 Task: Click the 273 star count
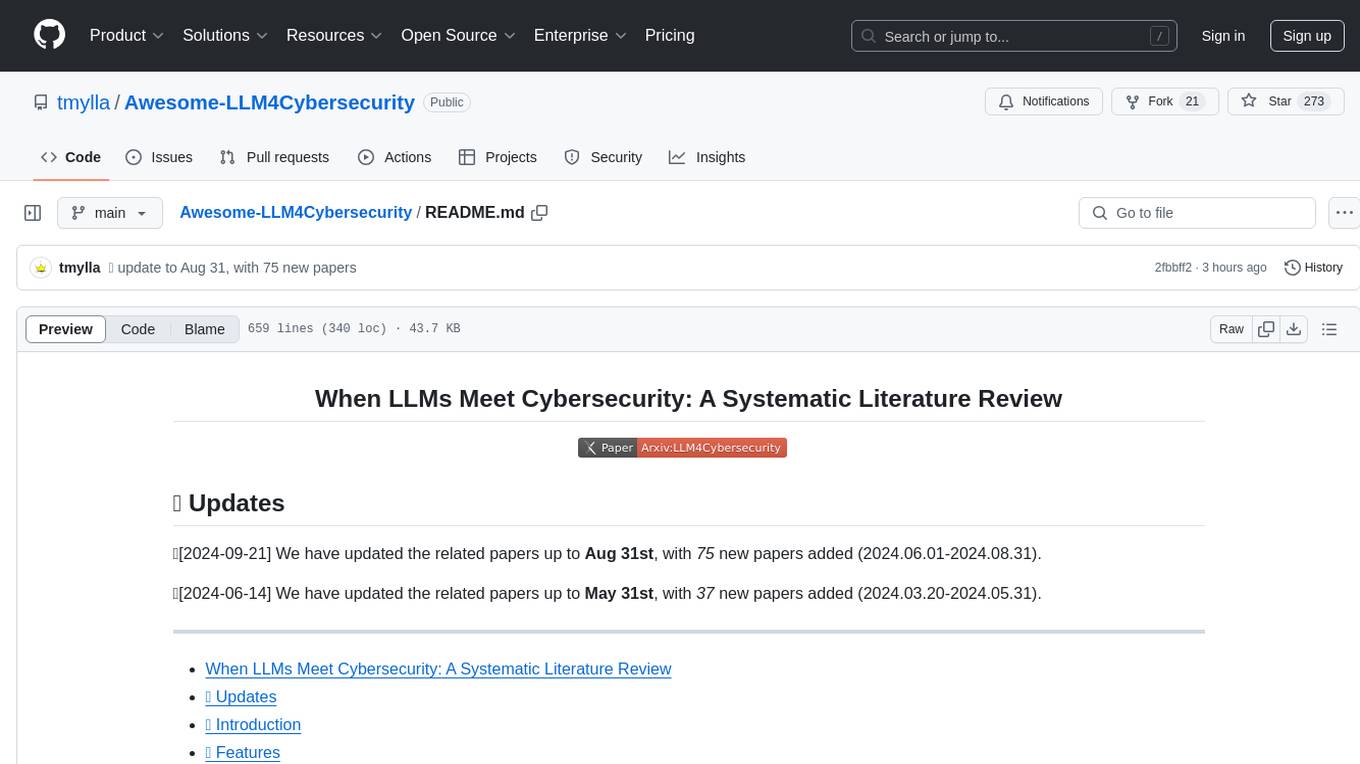click(1314, 102)
